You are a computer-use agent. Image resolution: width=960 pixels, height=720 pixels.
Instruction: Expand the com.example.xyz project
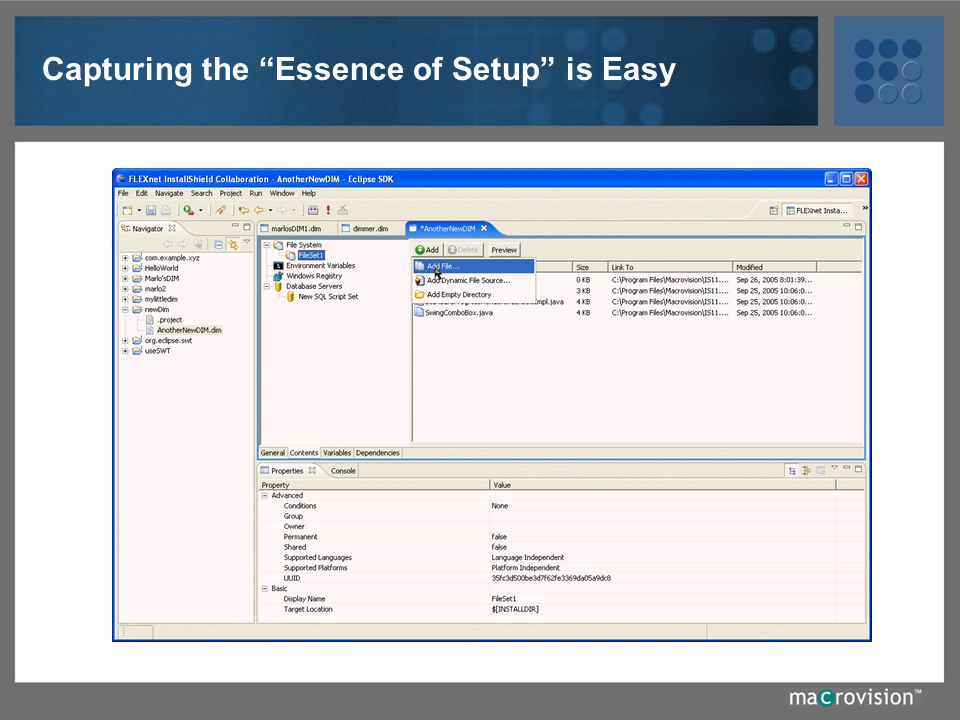tap(125, 258)
